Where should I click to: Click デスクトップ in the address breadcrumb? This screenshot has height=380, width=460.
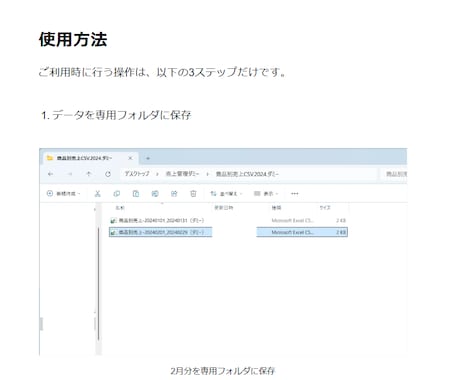click(x=137, y=174)
